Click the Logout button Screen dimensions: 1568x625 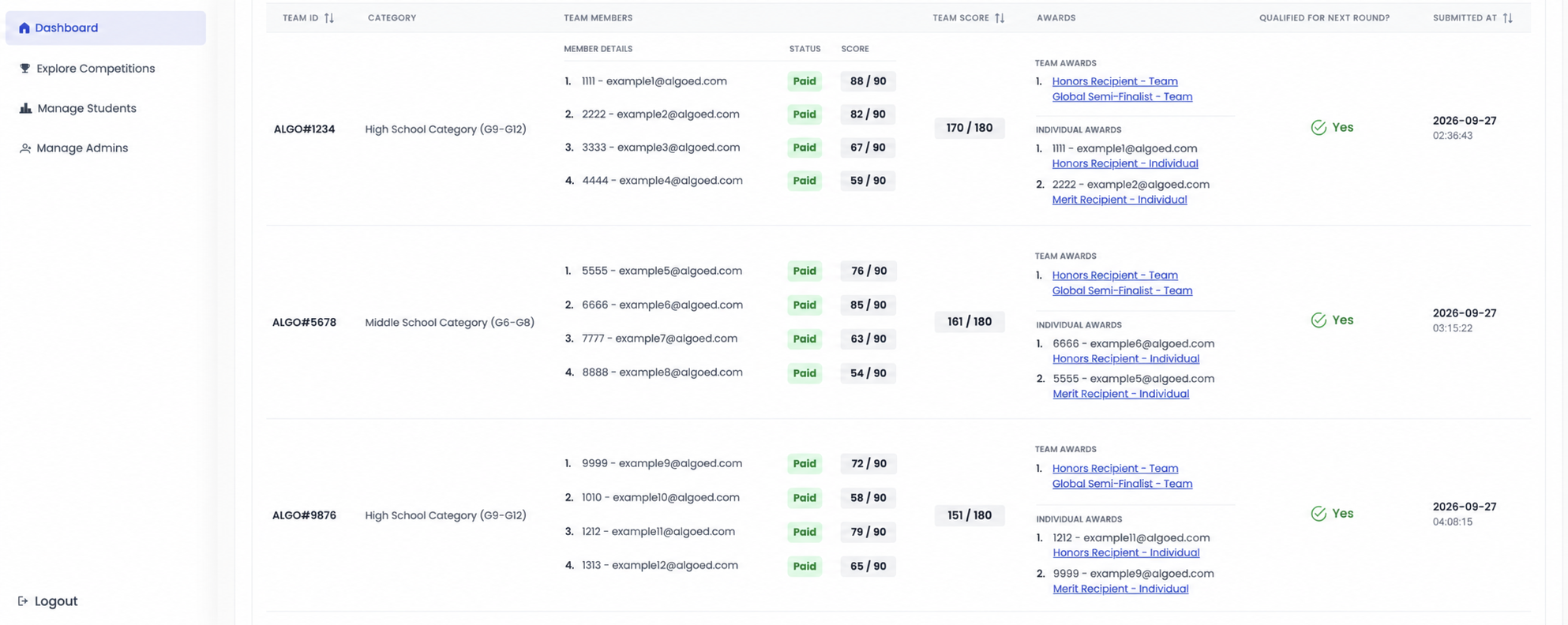tap(47, 601)
